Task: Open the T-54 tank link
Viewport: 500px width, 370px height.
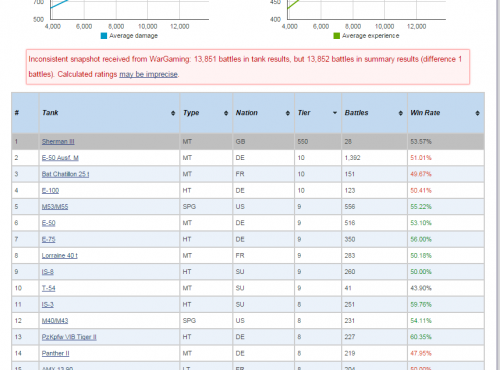Action: [x=48, y=288]
